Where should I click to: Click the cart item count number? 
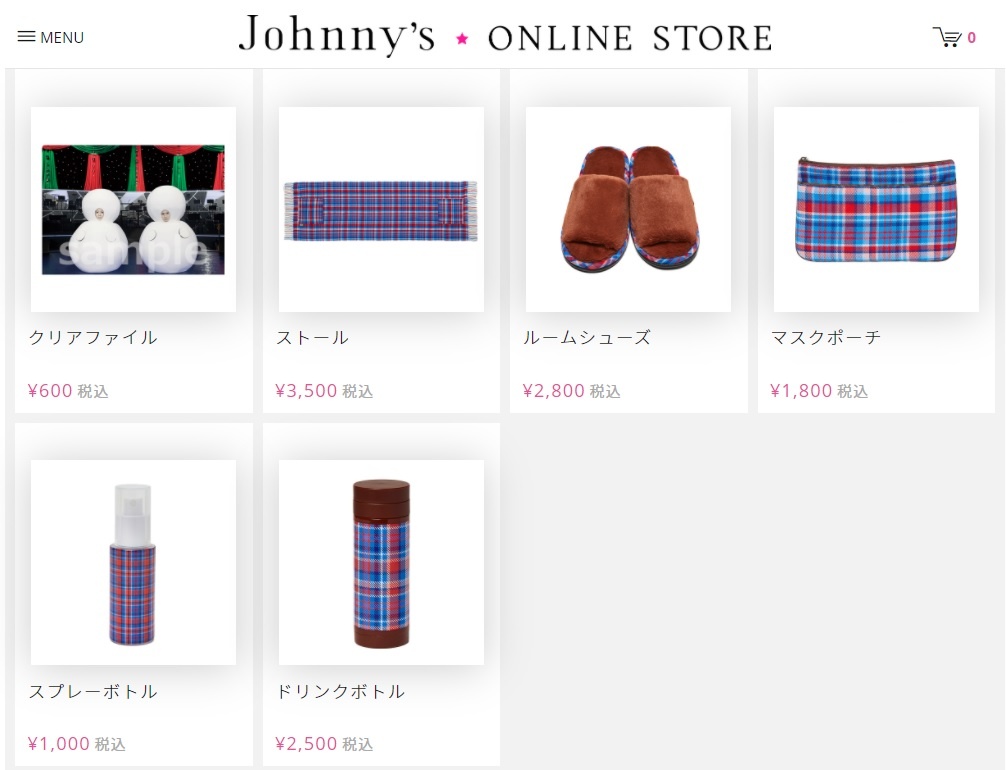click(971, 38)
